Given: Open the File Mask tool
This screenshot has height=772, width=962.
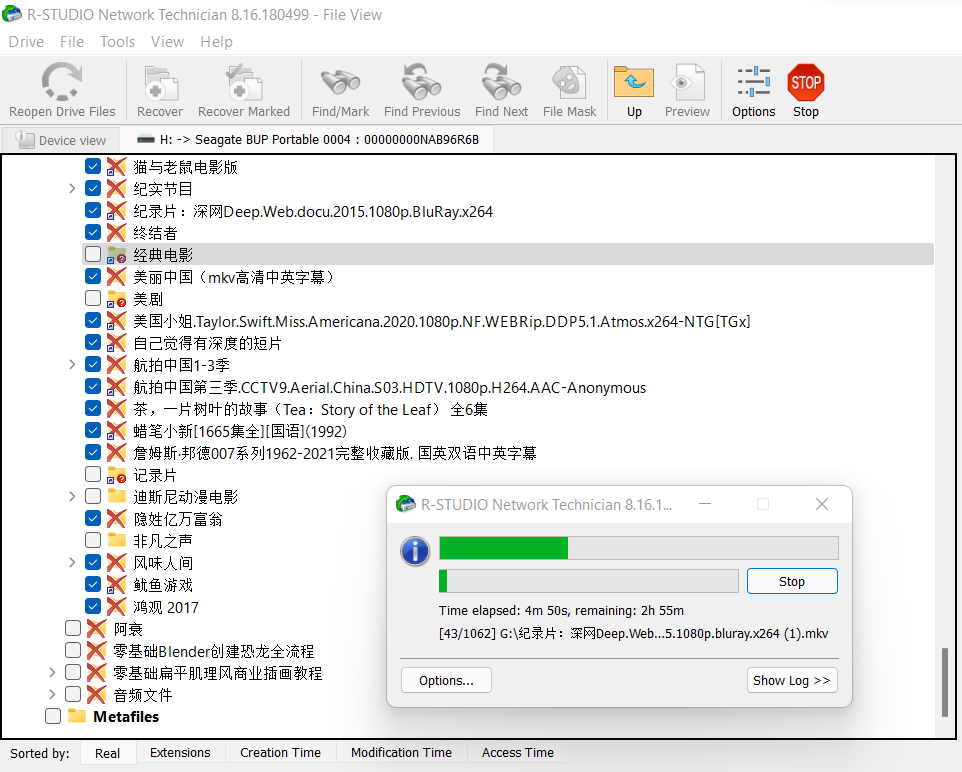Looking at the screenshot, I should 569,82.
